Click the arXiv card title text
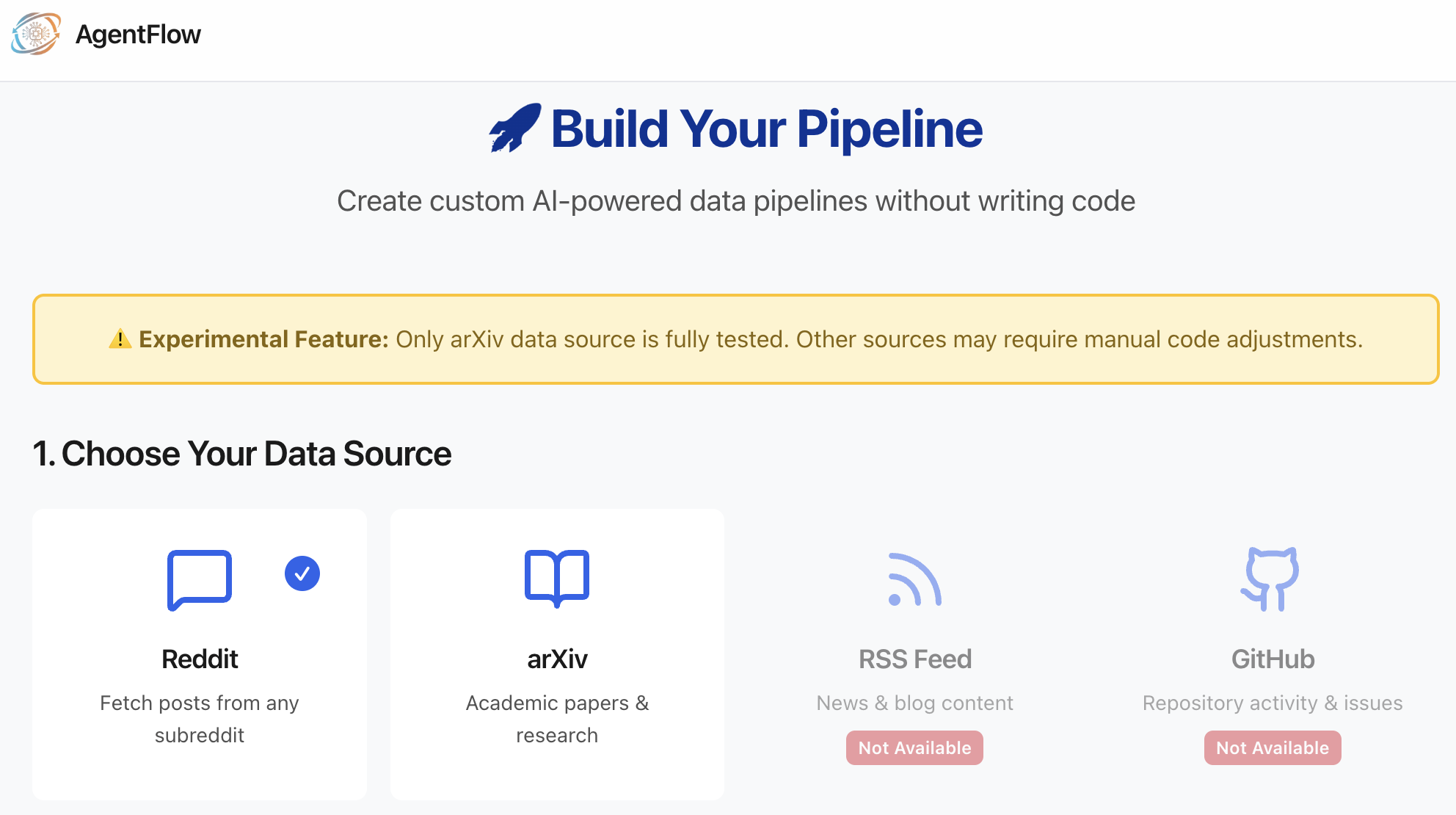This screenshot has width=1456, height=815. [x=557, y=659]
